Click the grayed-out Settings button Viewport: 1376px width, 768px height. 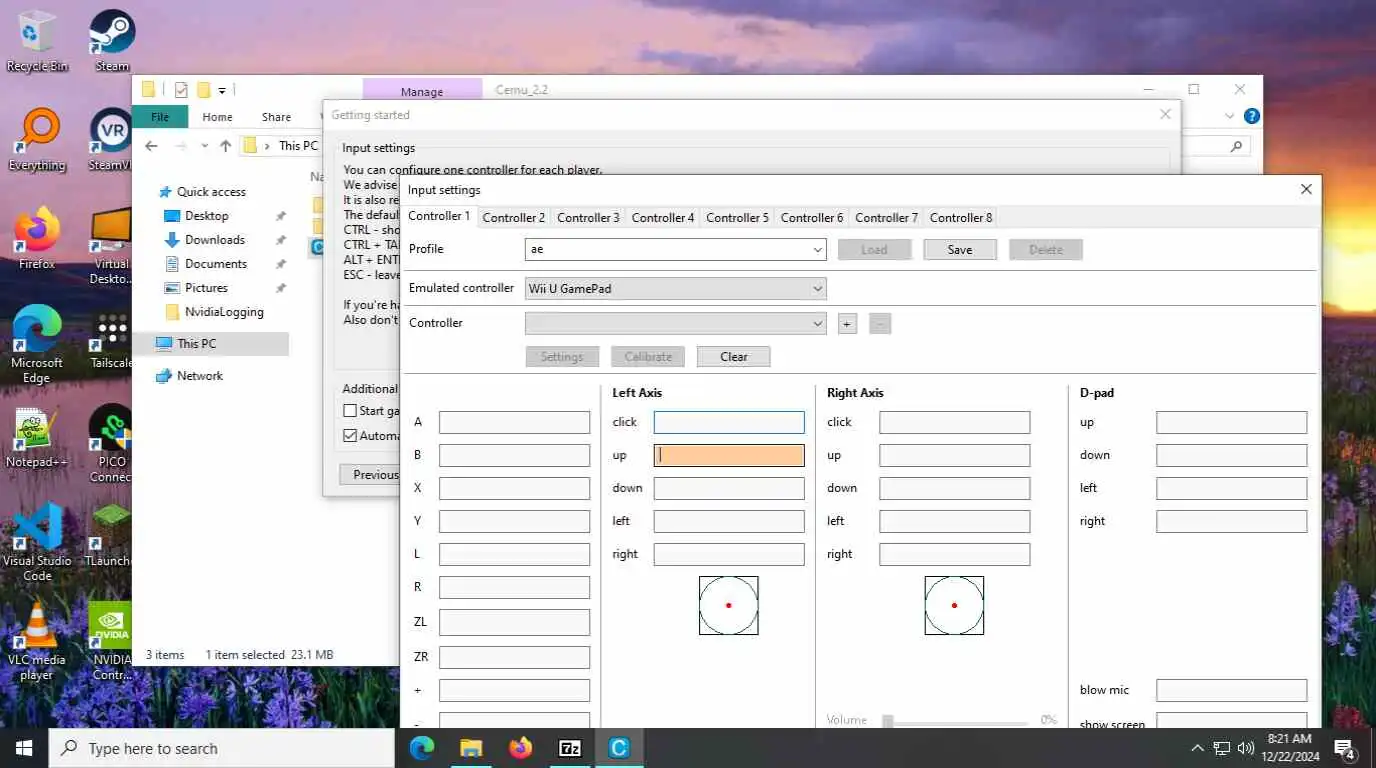click(x=562, y=356)
